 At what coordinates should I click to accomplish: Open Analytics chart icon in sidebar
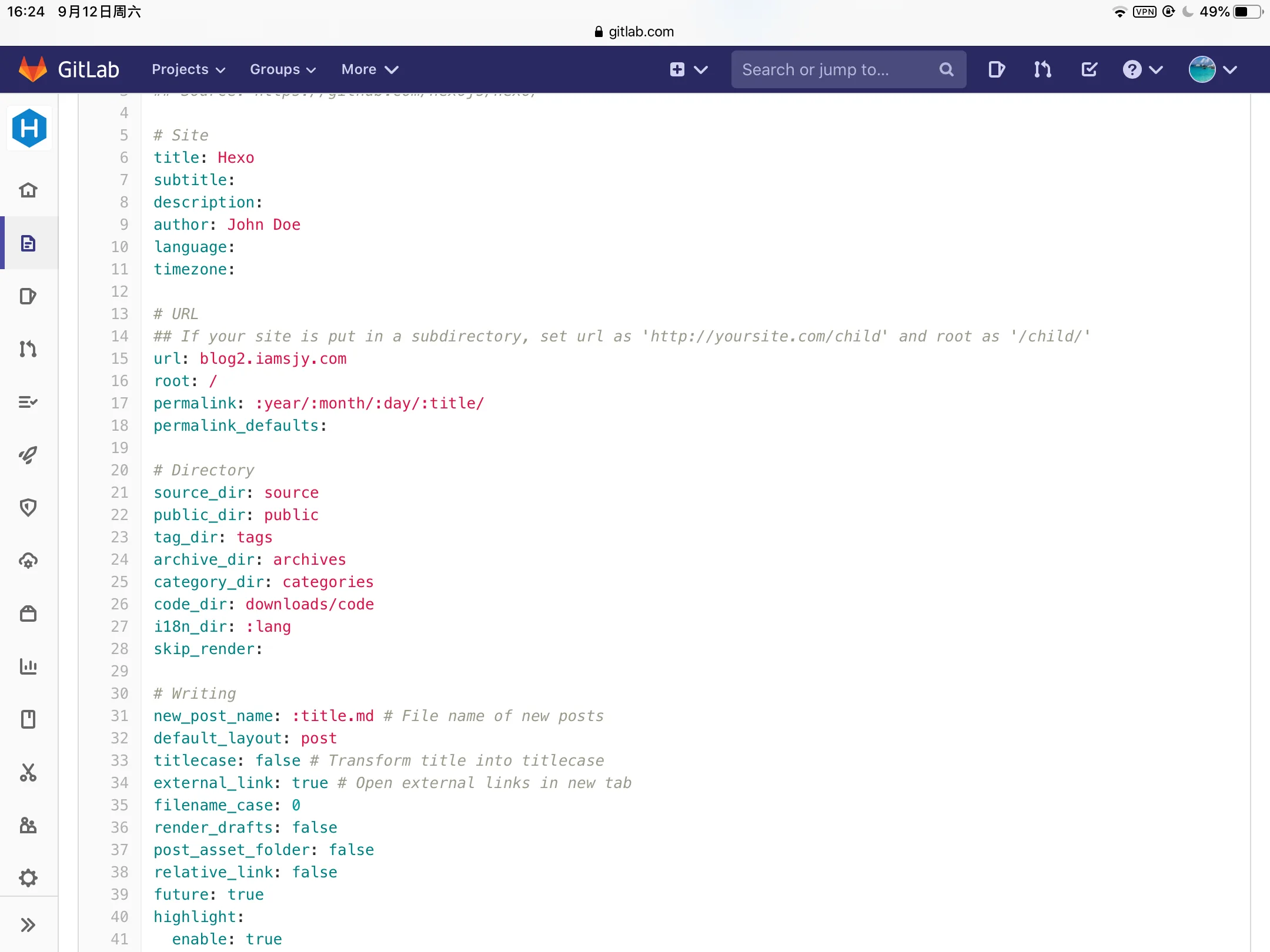coord(28,666)
